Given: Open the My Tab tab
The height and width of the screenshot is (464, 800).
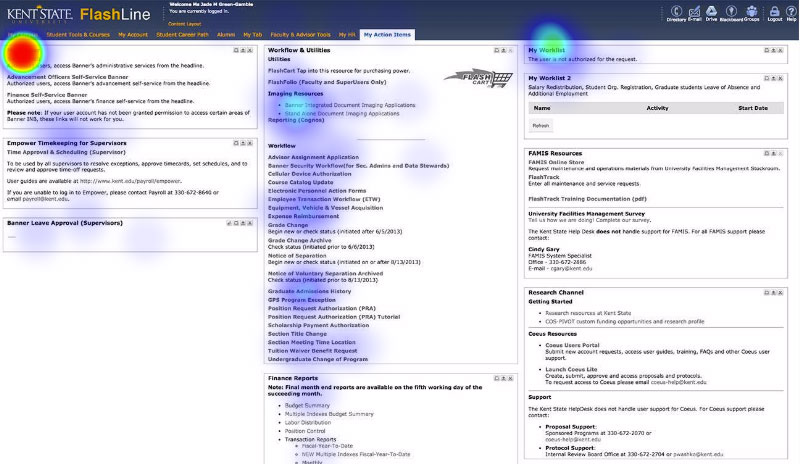Looking at the screenshot, I should point(253,35).
